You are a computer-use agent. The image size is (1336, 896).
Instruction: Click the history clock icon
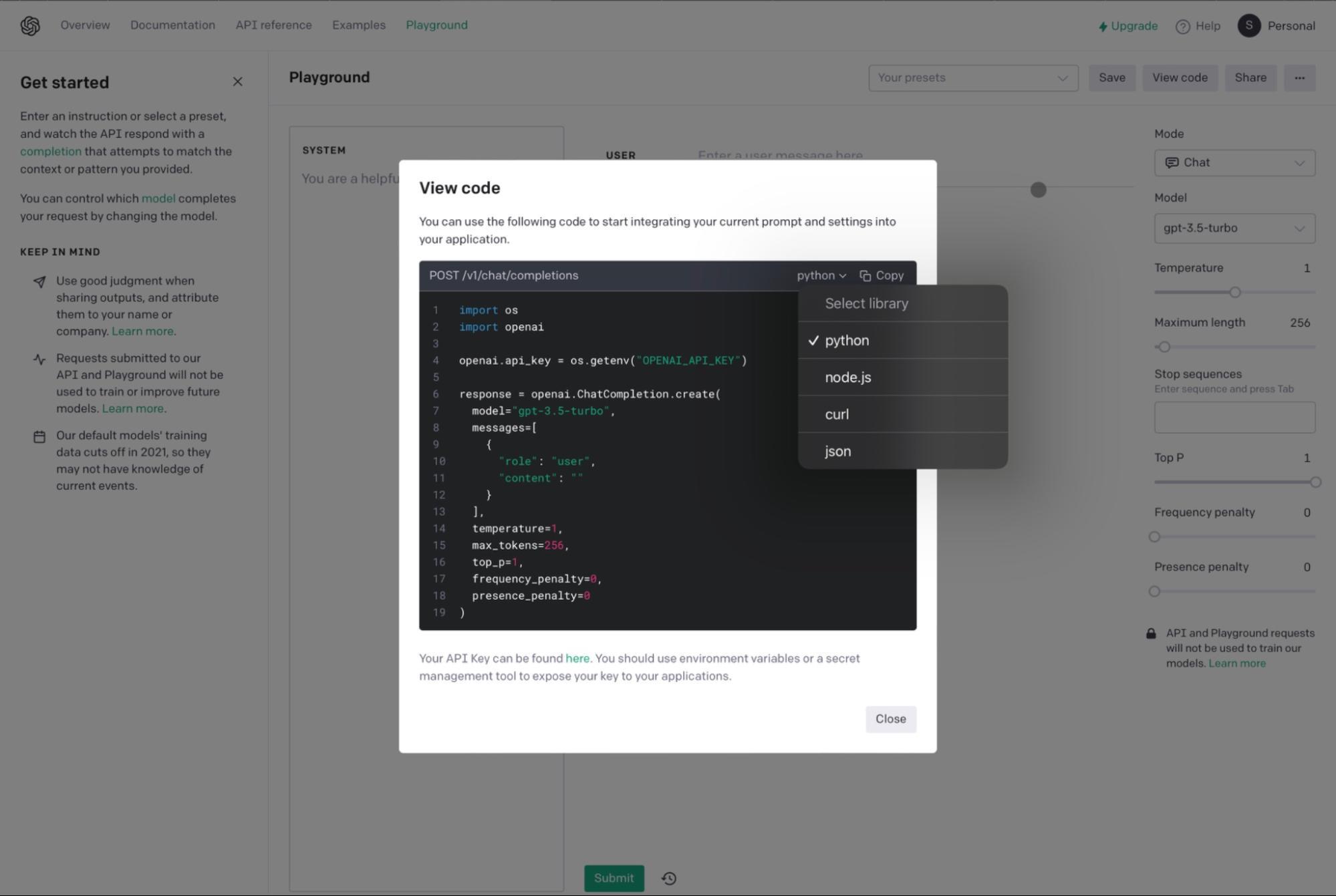click(669, 878)
